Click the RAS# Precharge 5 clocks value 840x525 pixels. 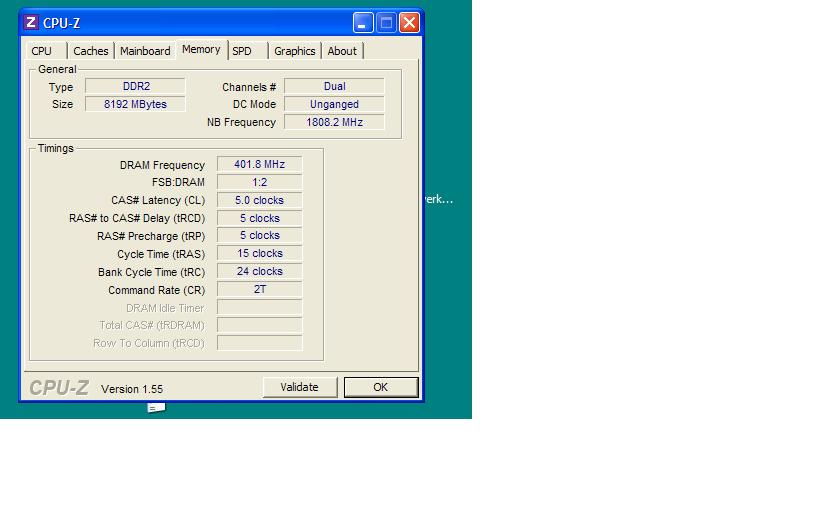[260, 236]
